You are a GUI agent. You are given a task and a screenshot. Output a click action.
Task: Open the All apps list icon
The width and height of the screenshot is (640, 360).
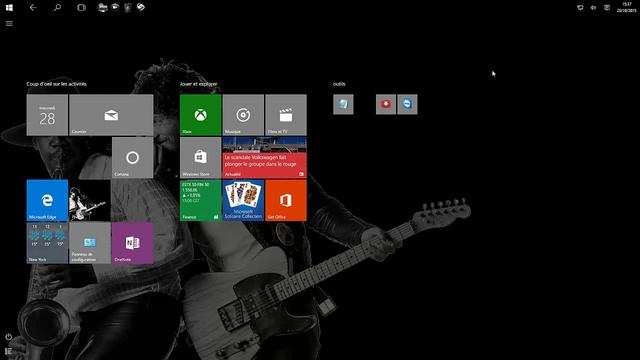[x=9, y=351]
